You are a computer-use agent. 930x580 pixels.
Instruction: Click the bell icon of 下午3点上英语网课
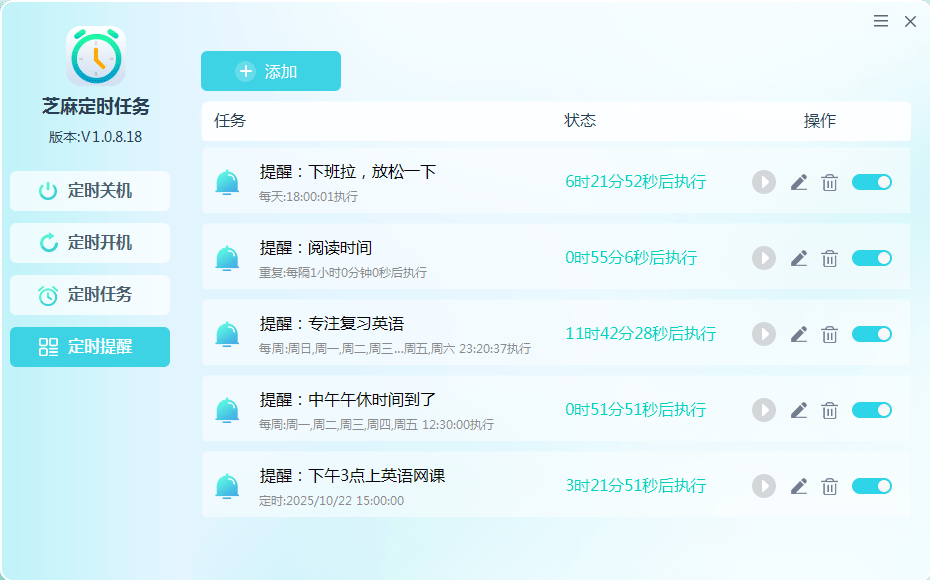[227, 486]
